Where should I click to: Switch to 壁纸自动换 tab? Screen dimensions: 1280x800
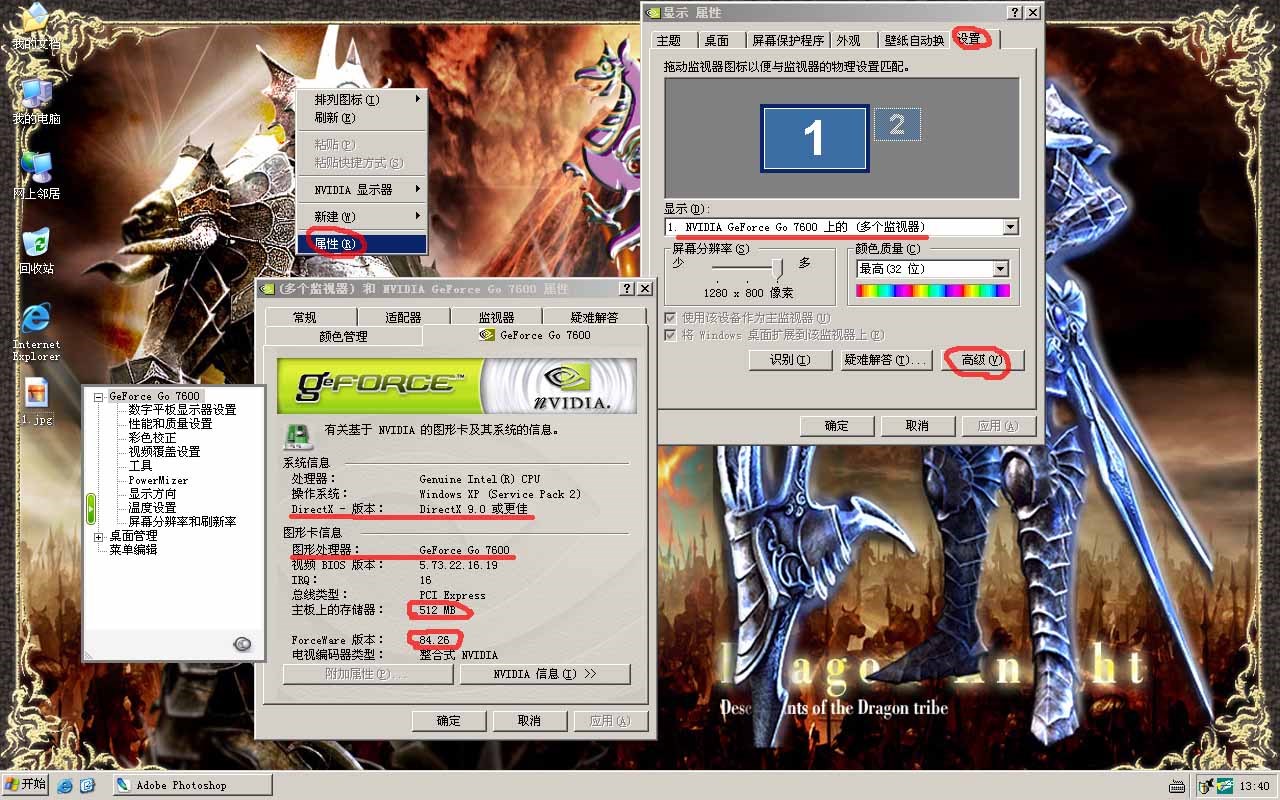coord(914,40)
